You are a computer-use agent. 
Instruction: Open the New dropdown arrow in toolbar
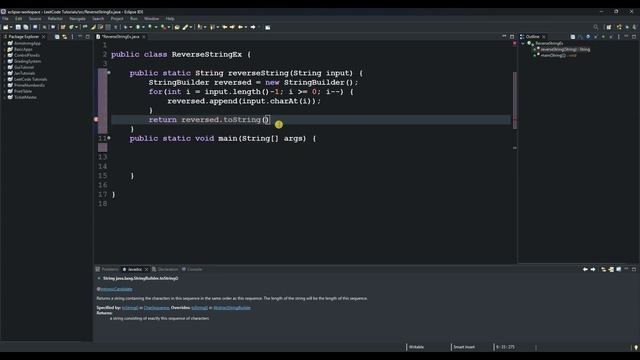tap(11, 27)
